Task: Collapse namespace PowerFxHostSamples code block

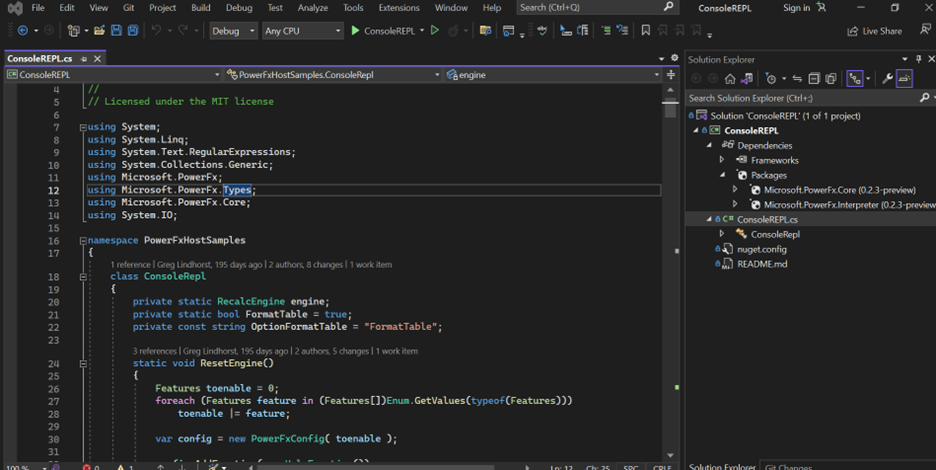Action: tap(83, 241)
